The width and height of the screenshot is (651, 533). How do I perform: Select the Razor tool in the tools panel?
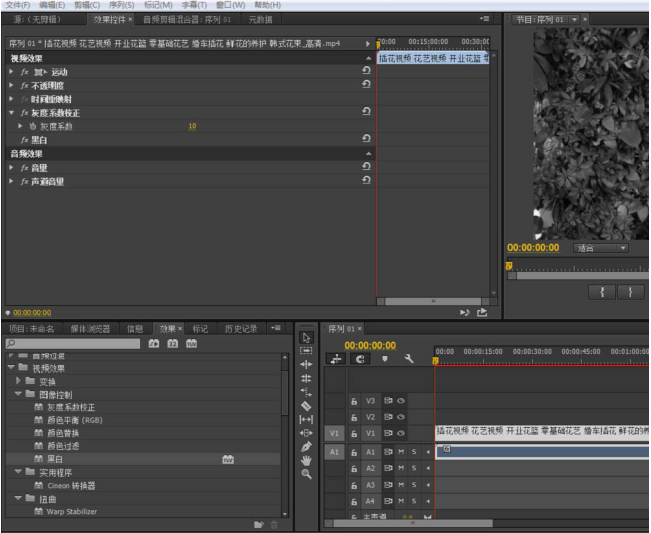click(x=306, y=406)
